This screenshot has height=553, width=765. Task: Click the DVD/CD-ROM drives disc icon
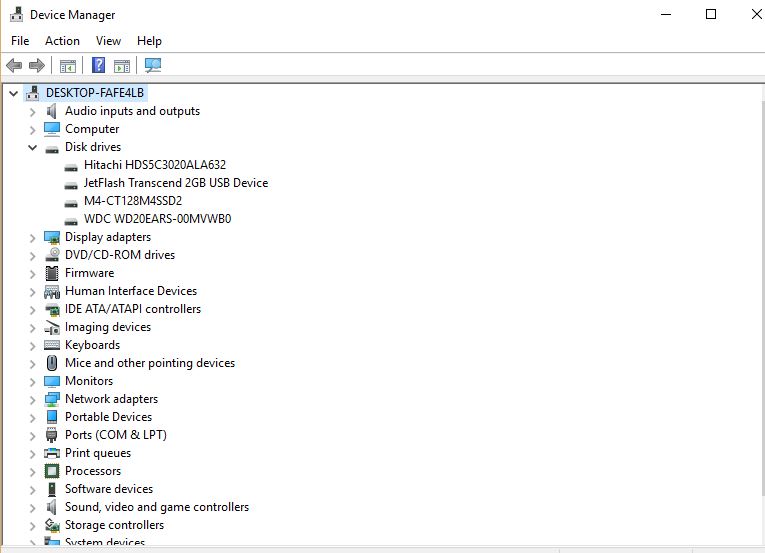pyautogui.click(x=52, y=255)
